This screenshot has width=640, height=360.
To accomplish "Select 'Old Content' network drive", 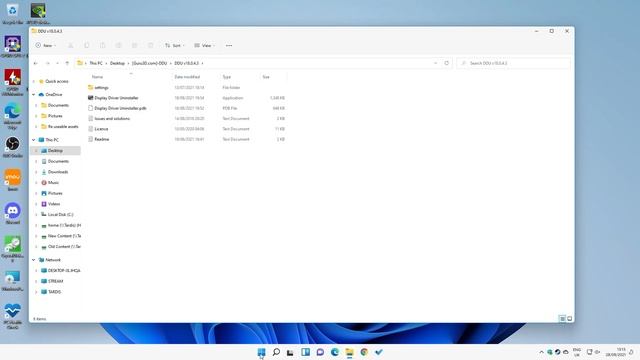I will (64, 247).
